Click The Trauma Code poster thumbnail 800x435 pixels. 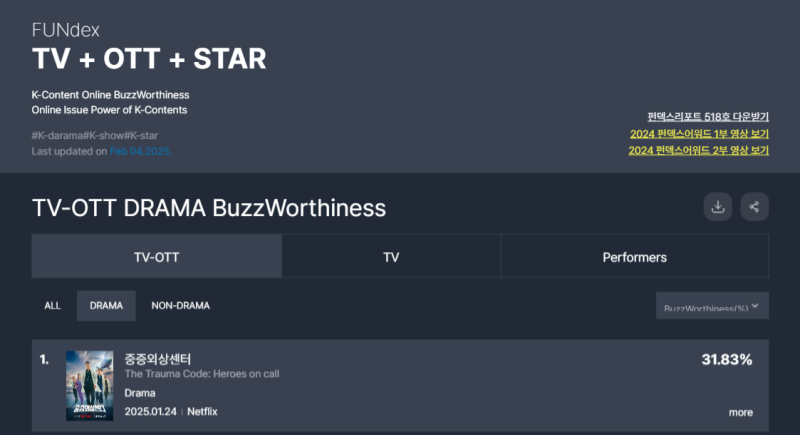tap(90, 385)
